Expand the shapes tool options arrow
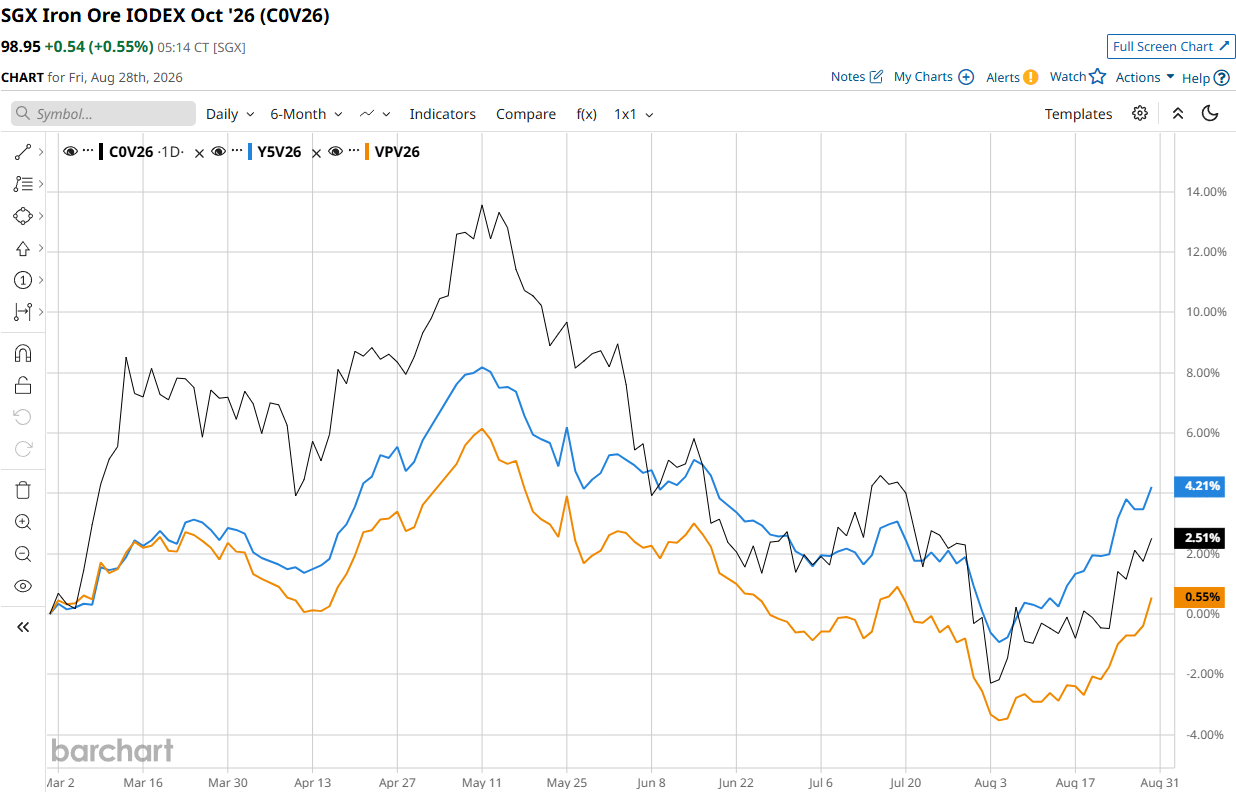Screen dimensions: 1236x792 (x=41, y=216)
